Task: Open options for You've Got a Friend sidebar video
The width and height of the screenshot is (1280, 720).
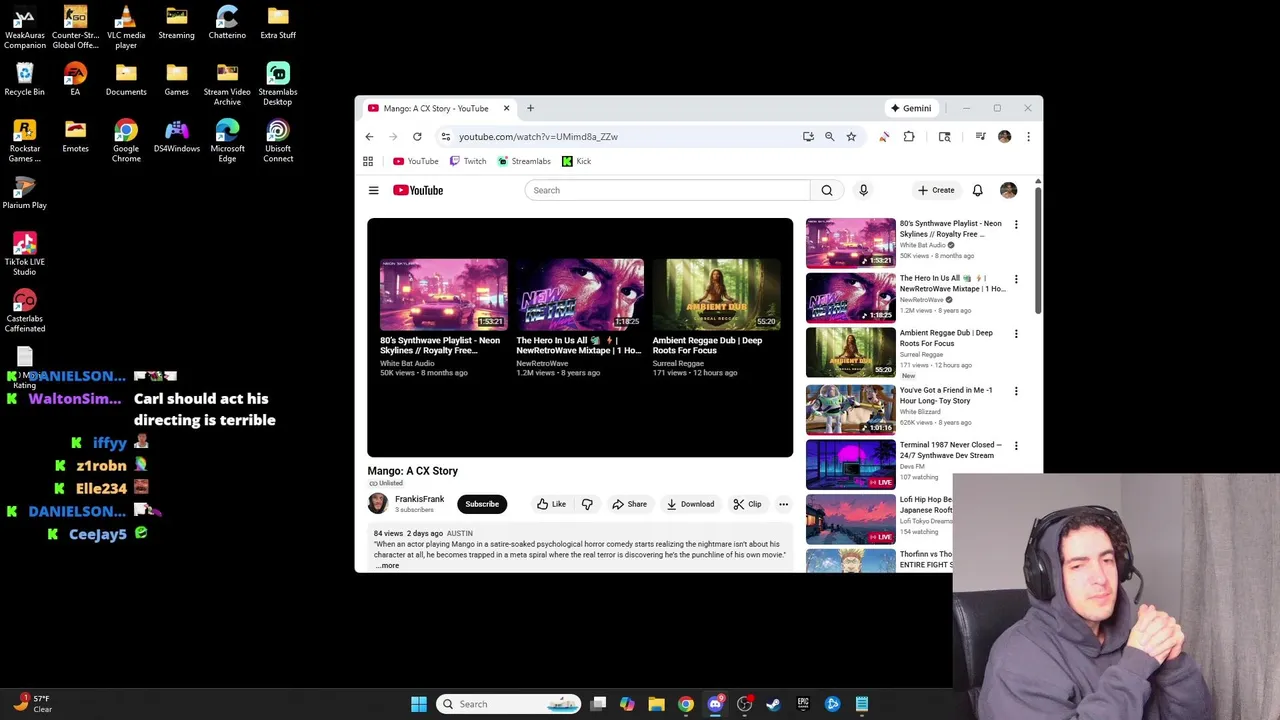Action: pyautogui.click(x=1016, y=391)
